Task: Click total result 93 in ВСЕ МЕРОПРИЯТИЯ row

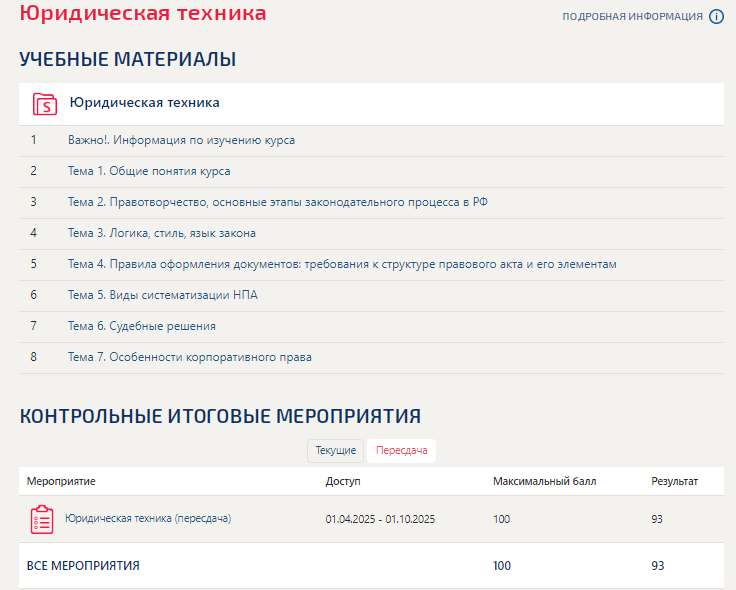Action: point(658,566)
